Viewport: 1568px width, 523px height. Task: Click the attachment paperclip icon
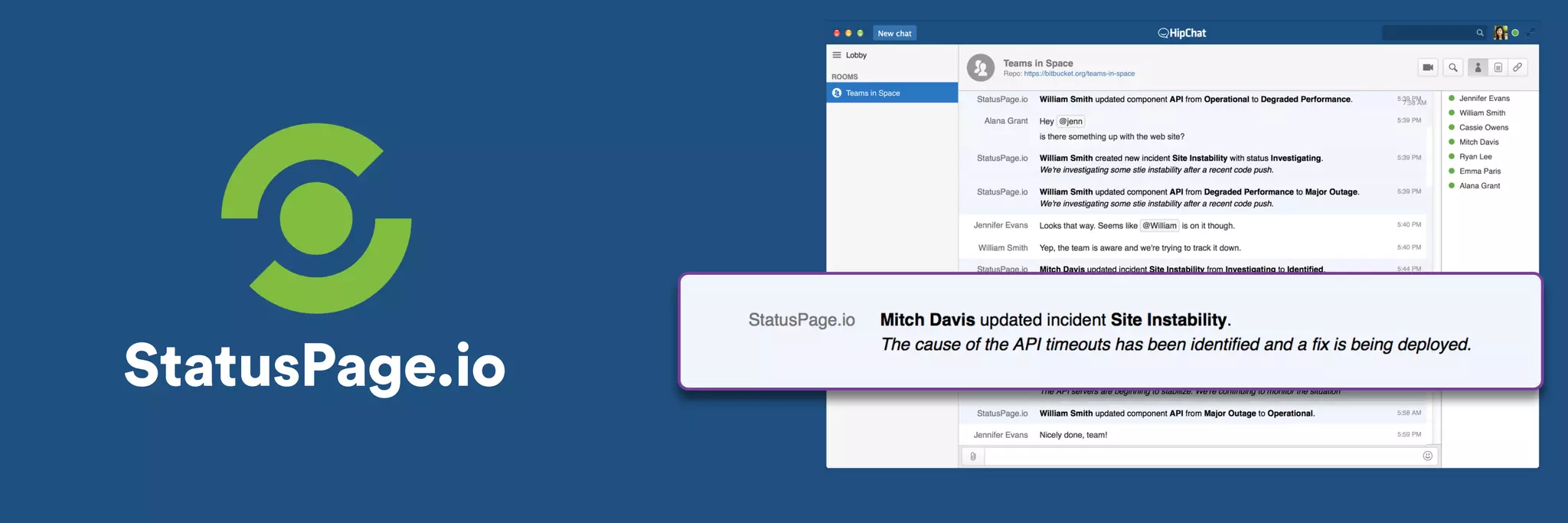click(x=972, y=456)
